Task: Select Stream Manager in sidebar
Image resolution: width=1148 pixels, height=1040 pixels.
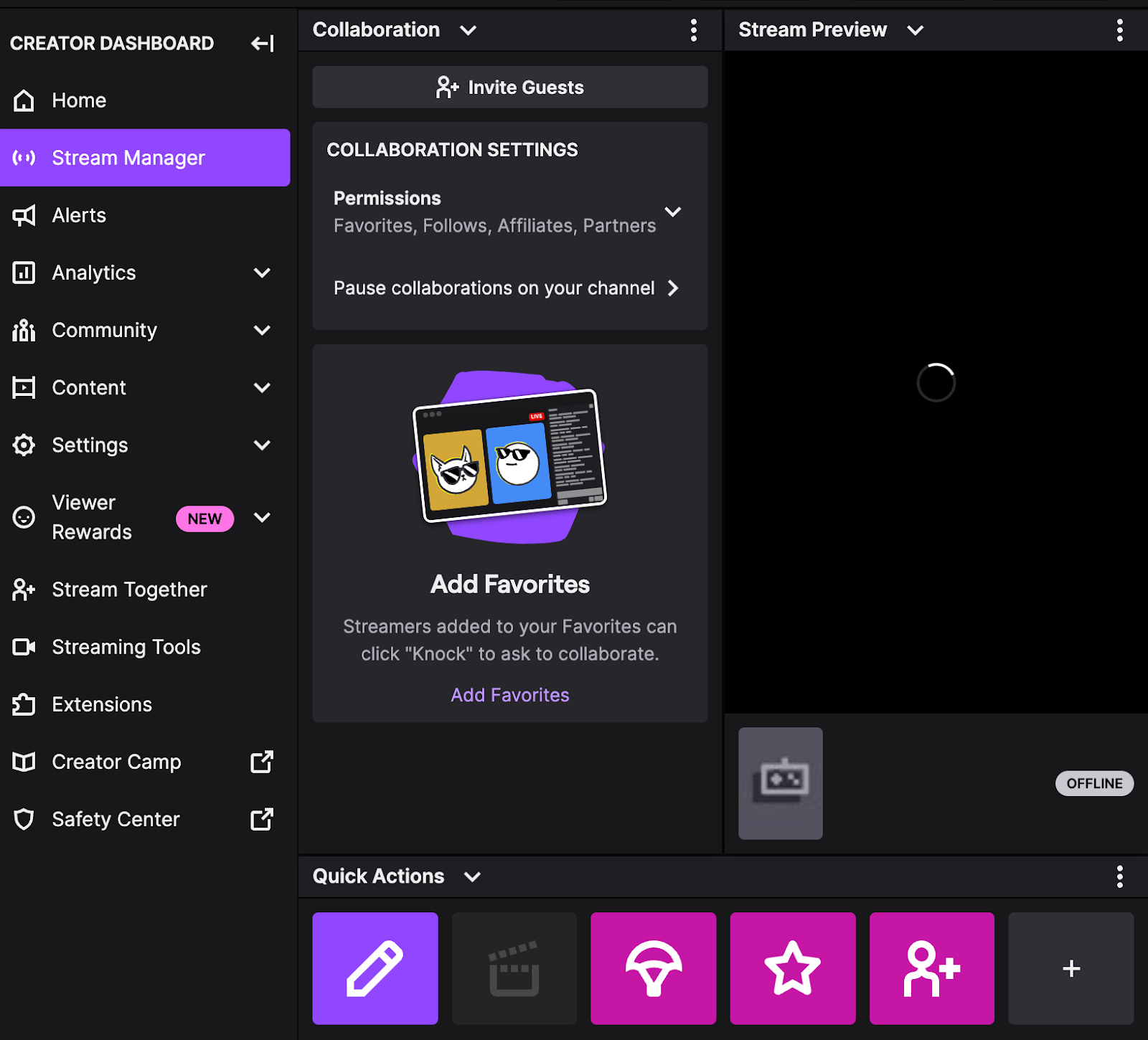Action: click(x=145, y=158)
